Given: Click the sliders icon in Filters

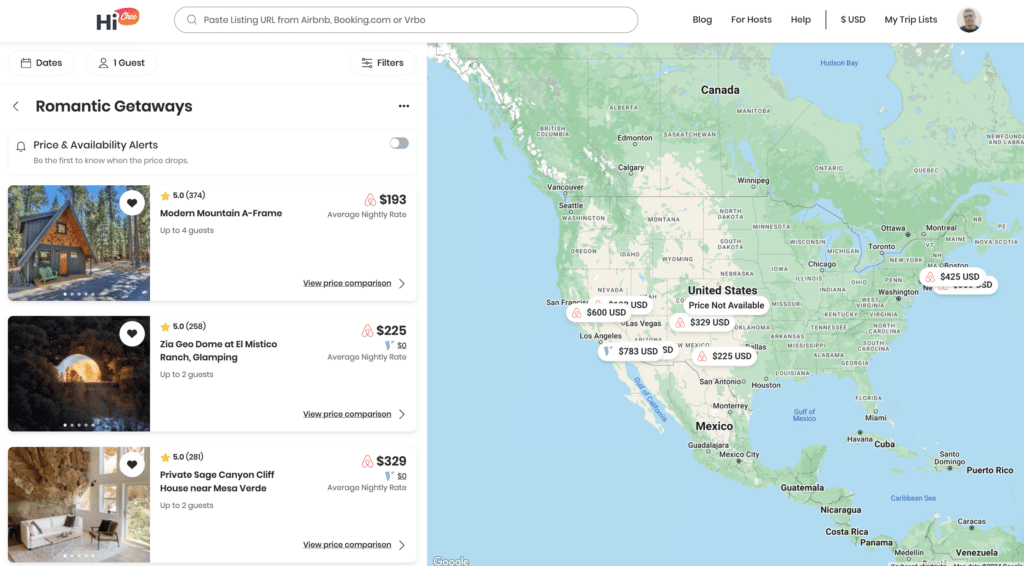Looking at the screenshot, I should coord(367,63).
